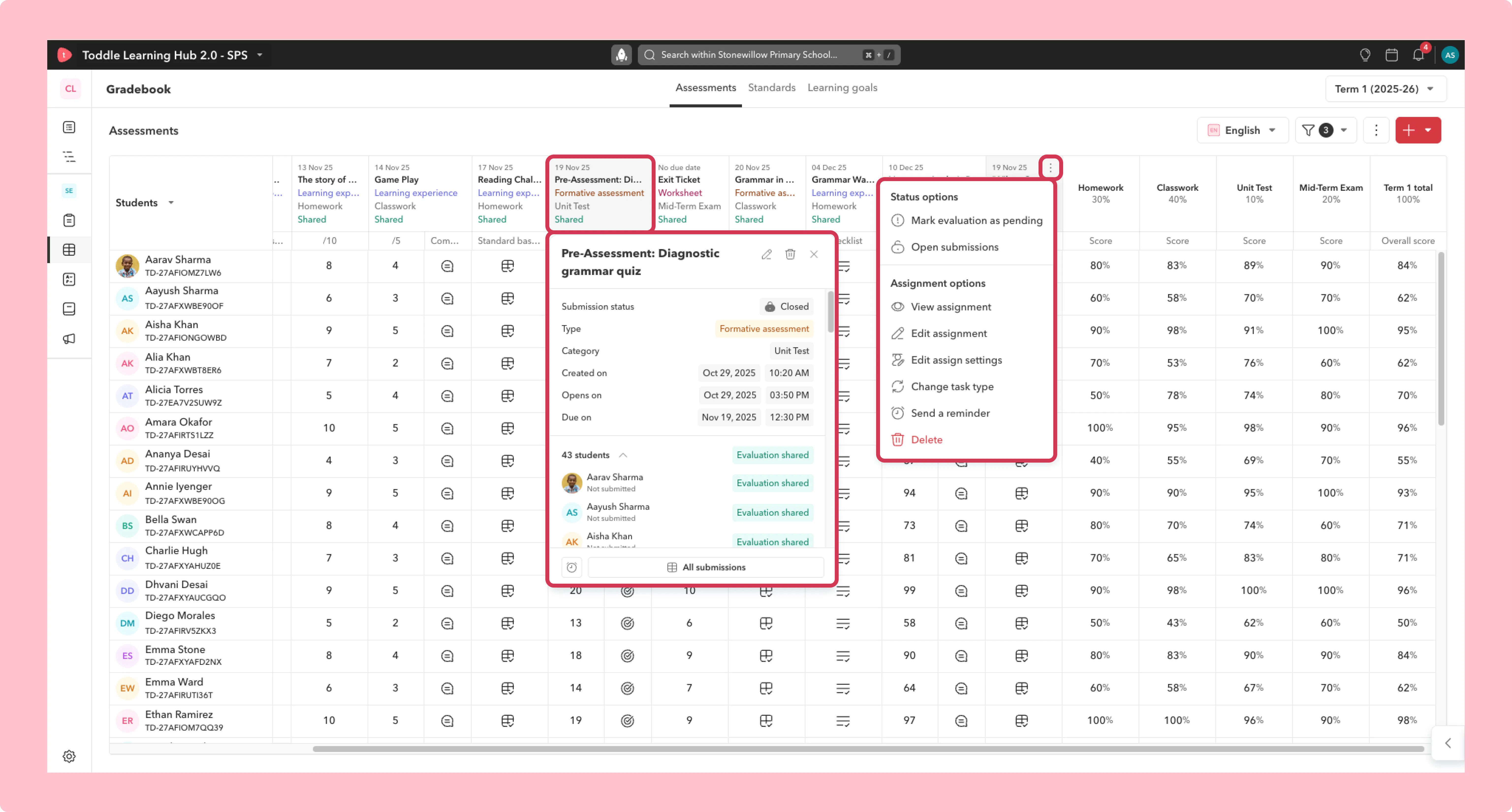1512x812 pixels.
Task: Open settings gear in sidebar
Action: pos(69,756)
